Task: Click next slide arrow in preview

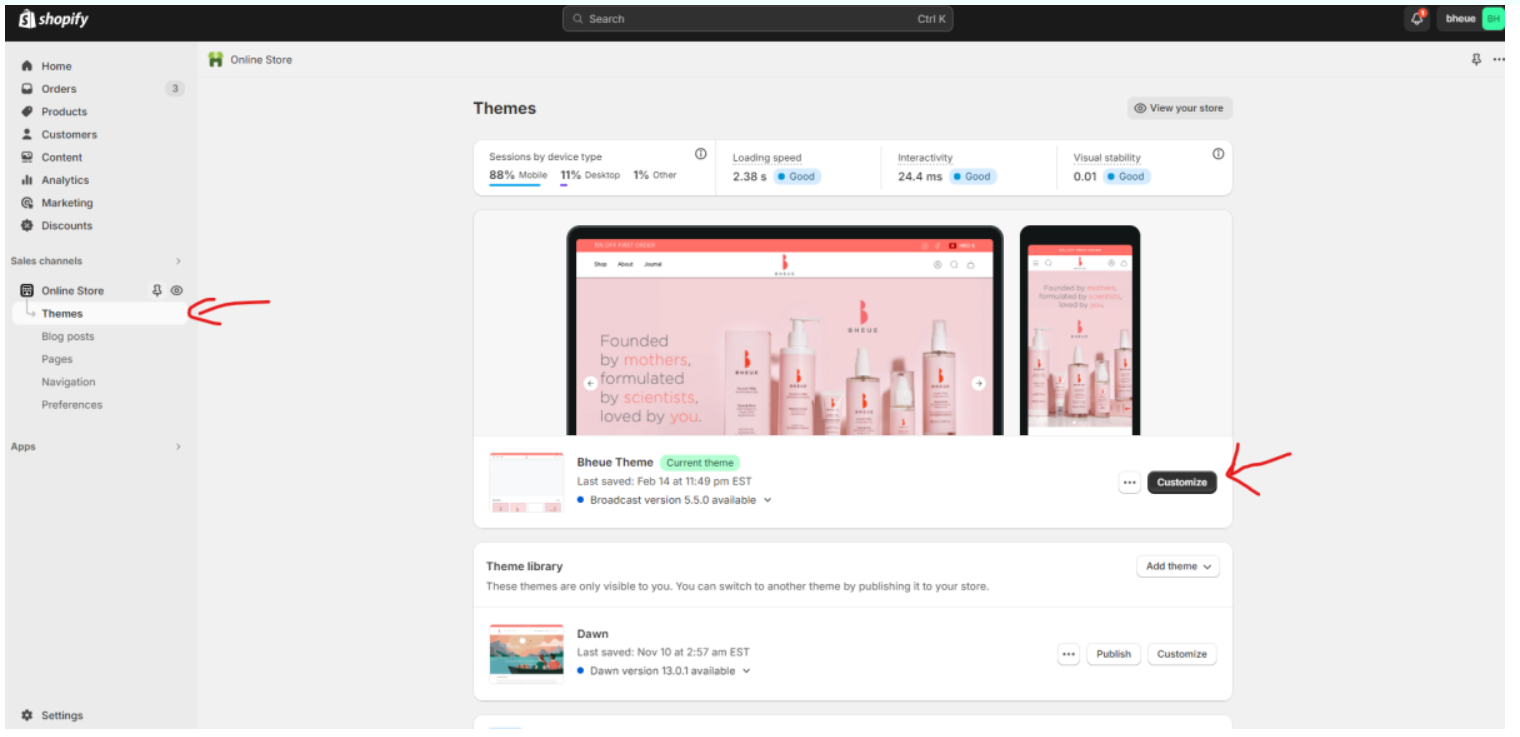Action: (x=979, y=383)
